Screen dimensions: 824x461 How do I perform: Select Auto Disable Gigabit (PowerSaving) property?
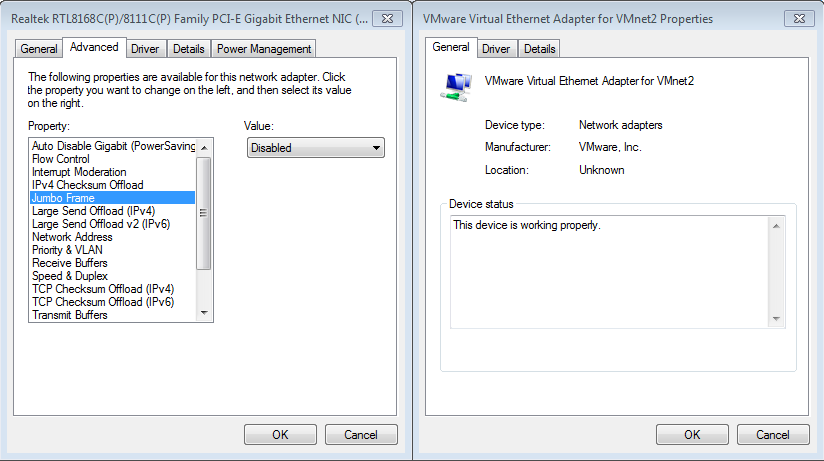[113, 146]
